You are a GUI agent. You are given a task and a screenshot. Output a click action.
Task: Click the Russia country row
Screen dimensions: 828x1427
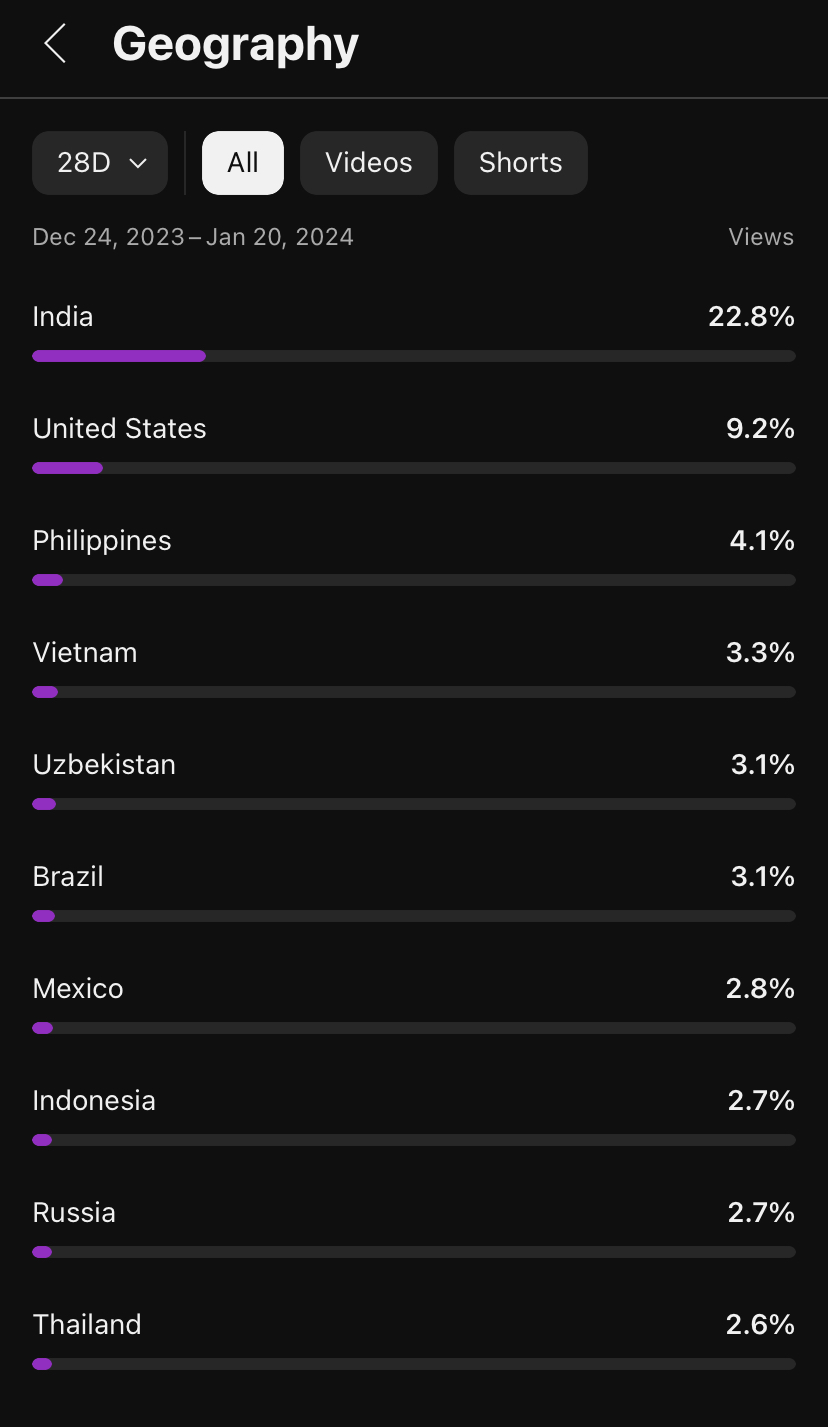(414, 1227)
